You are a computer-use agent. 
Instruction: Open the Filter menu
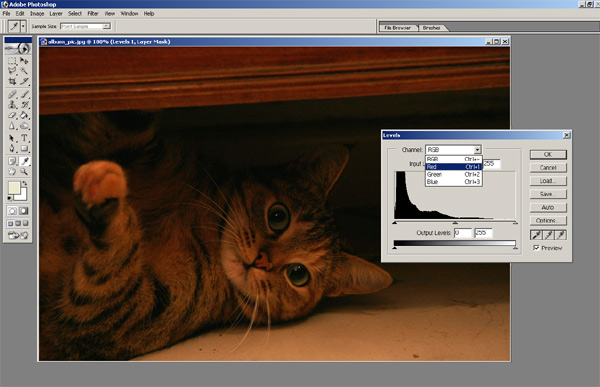93,13
